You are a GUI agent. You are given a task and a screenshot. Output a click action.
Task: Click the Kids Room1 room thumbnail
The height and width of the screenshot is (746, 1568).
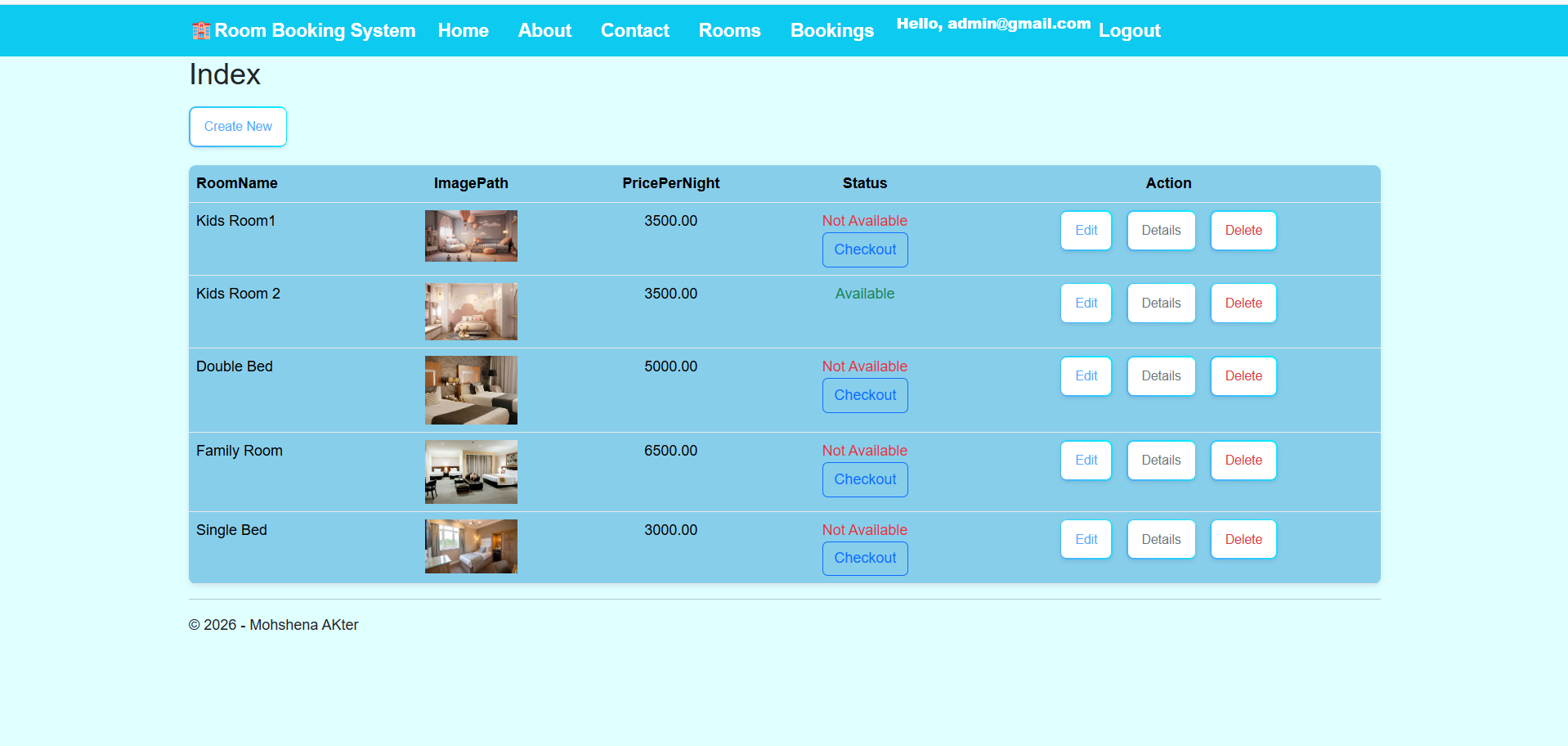coord(471,236)
